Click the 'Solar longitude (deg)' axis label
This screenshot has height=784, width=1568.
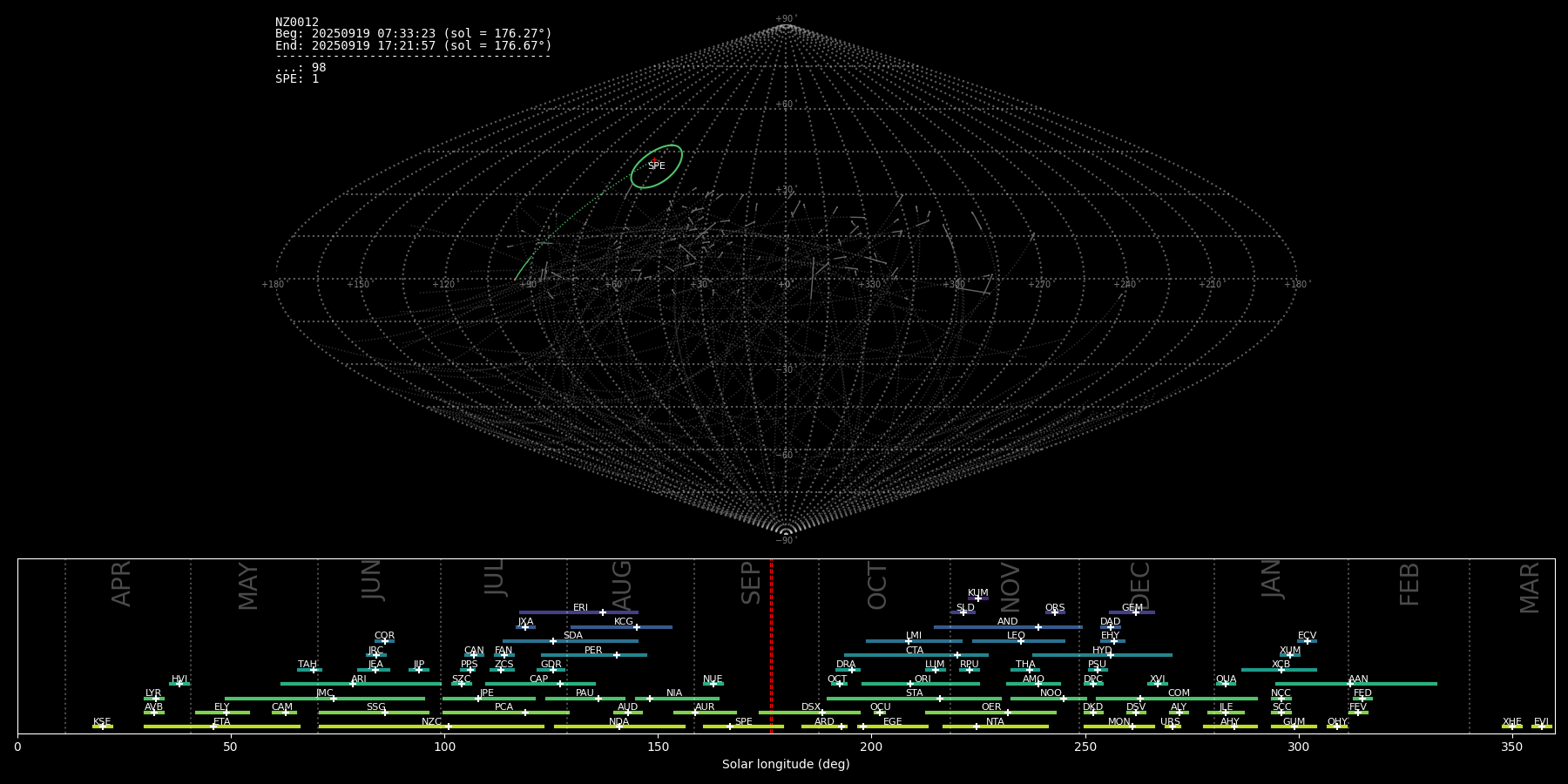pos(786,764)
